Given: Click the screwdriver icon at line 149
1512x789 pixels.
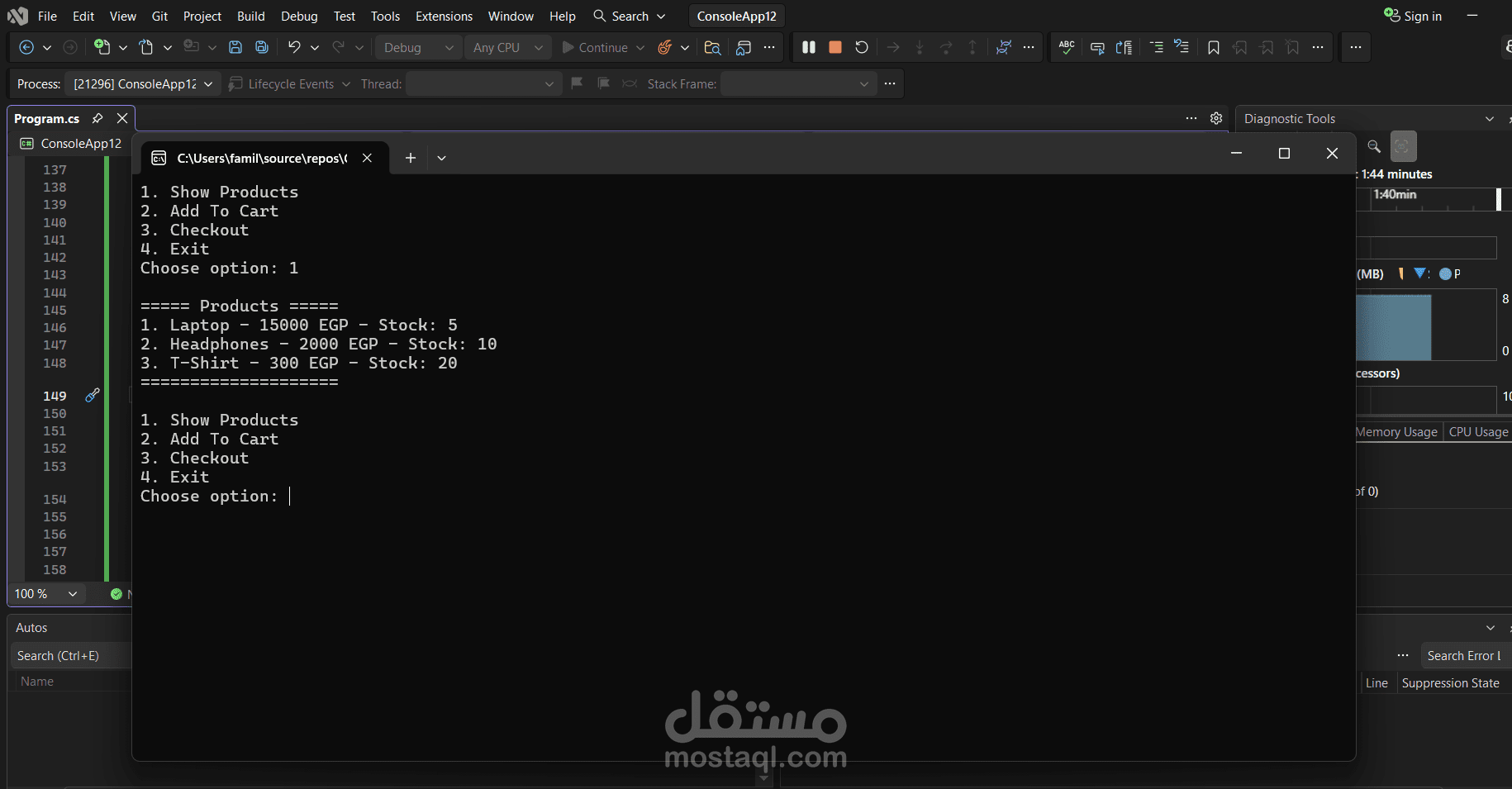Looking at the screenshot, I should click(93, 396).
